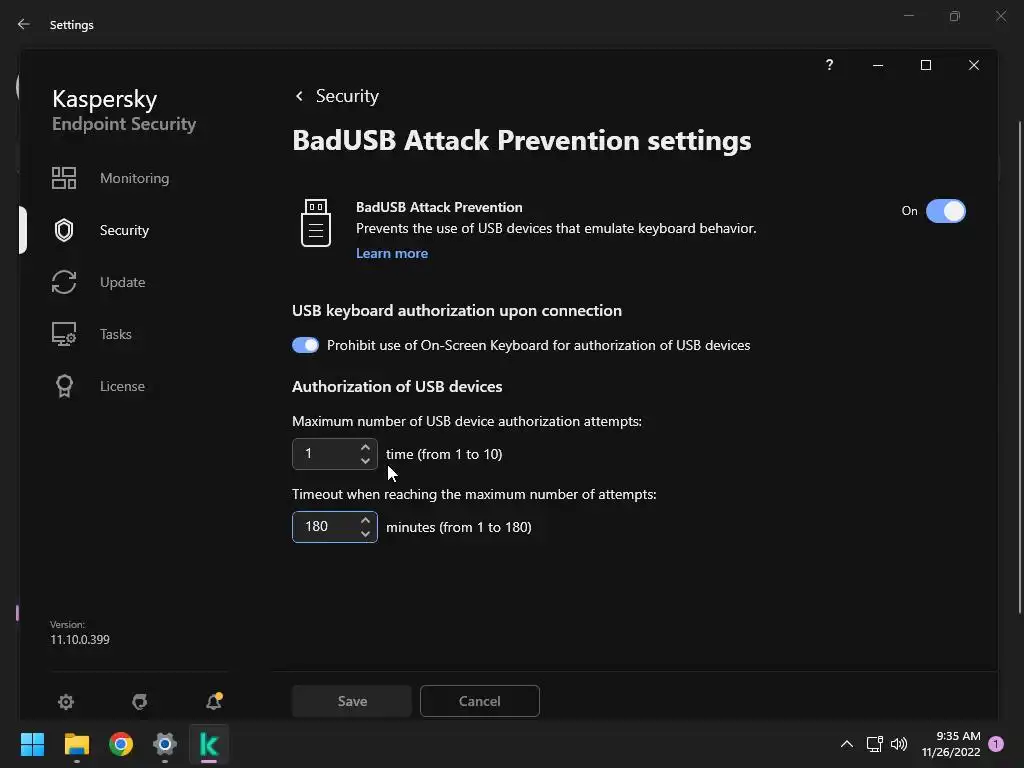Image resolution: width=1024 pixels, height=768 pixels.
Task: Decrease authorization attempts with down arrow
Action: [365, 461]
